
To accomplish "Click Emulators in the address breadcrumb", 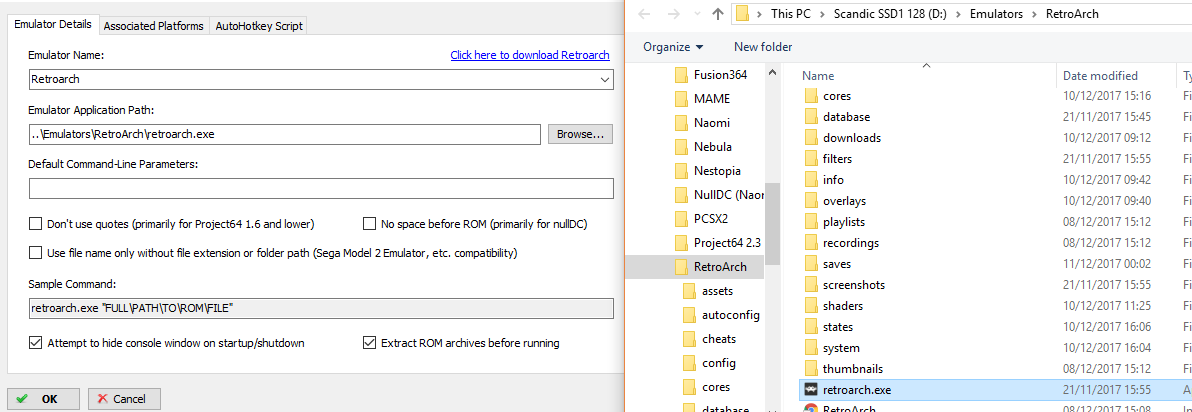I will [x=996, y=14].
